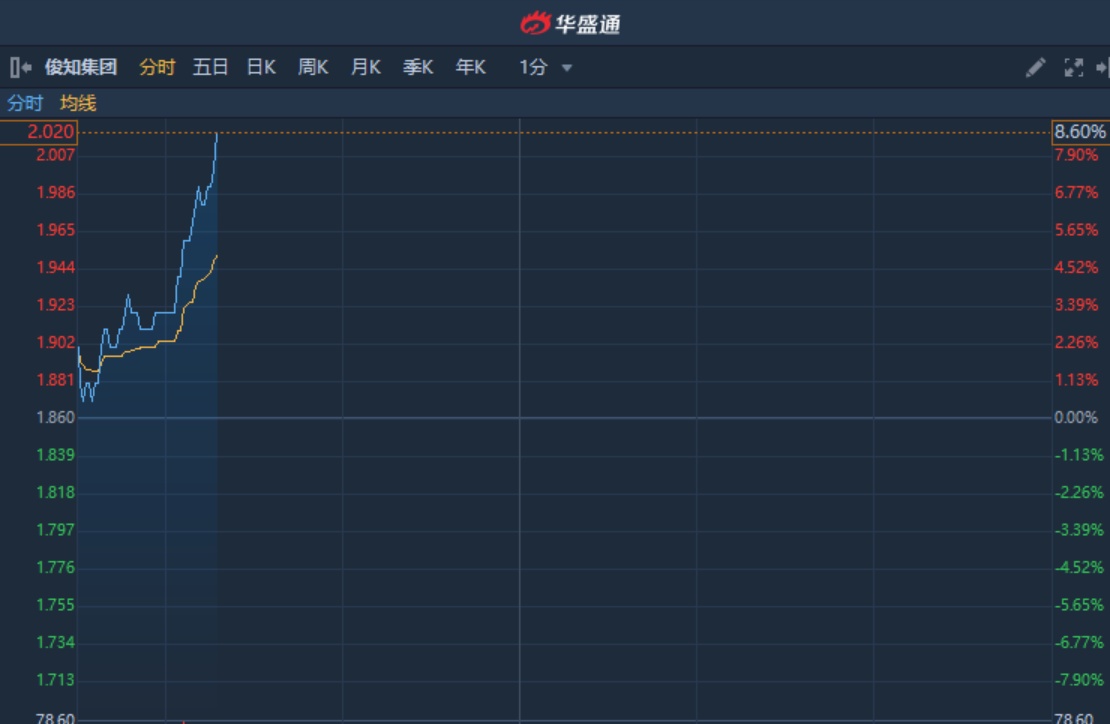1110x724 pixels.
Task: Click the peak of the blue price line
Action: tap(217, 133)
